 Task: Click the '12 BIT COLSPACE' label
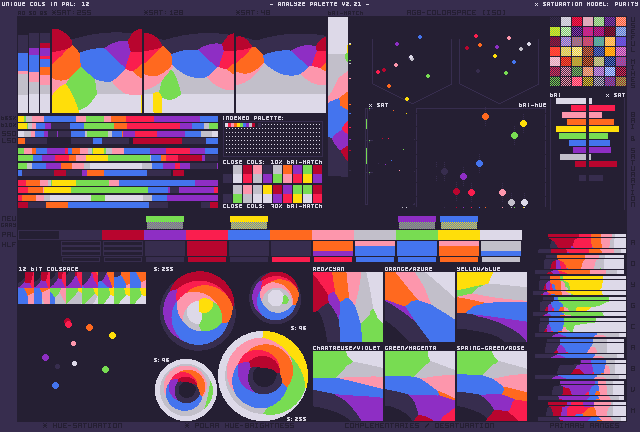48,269
